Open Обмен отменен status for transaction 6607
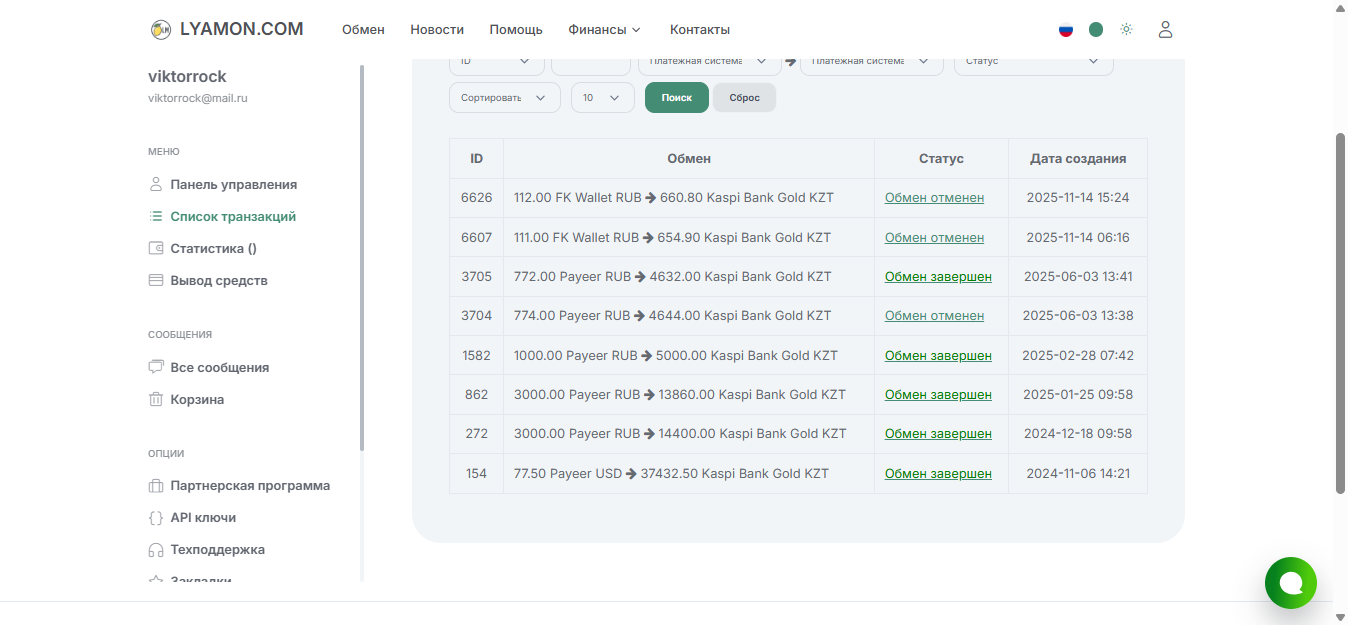The width and height of the screenshot is (1348, 625). coord(934,238)
